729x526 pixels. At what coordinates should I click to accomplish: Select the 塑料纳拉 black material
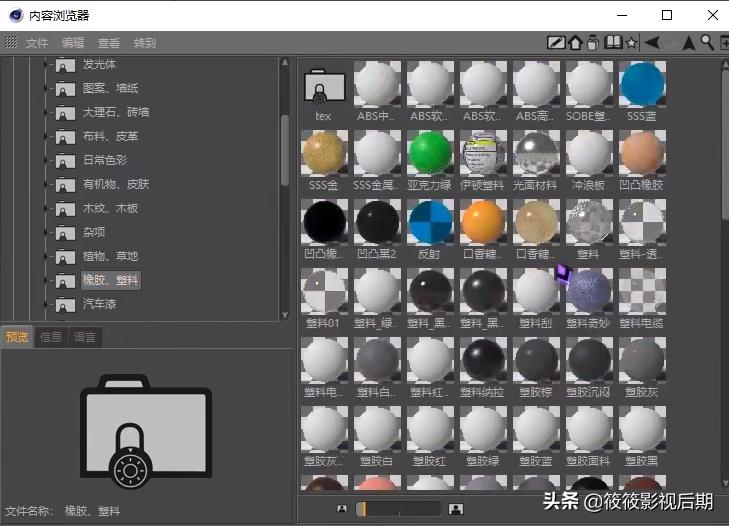click(483, 360)
